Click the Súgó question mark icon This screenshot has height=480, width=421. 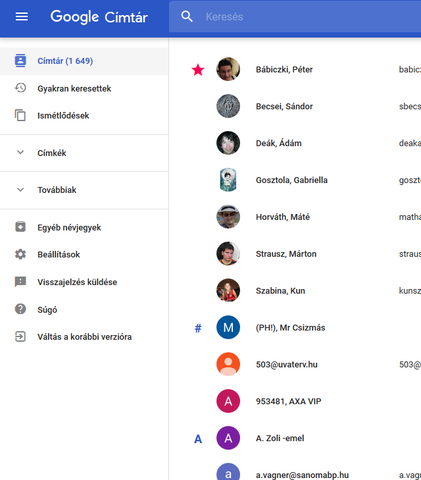[20, 309]
